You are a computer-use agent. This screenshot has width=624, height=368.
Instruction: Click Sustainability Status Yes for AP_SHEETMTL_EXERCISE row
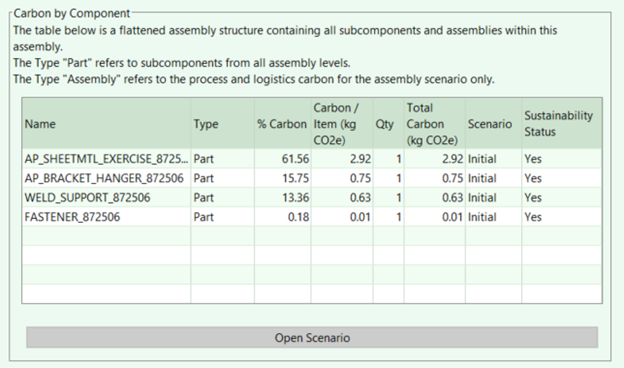(x=562, y=159)
